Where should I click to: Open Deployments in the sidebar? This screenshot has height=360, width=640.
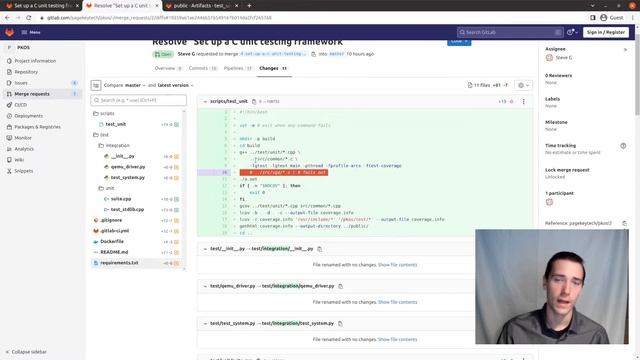[29, 116]
